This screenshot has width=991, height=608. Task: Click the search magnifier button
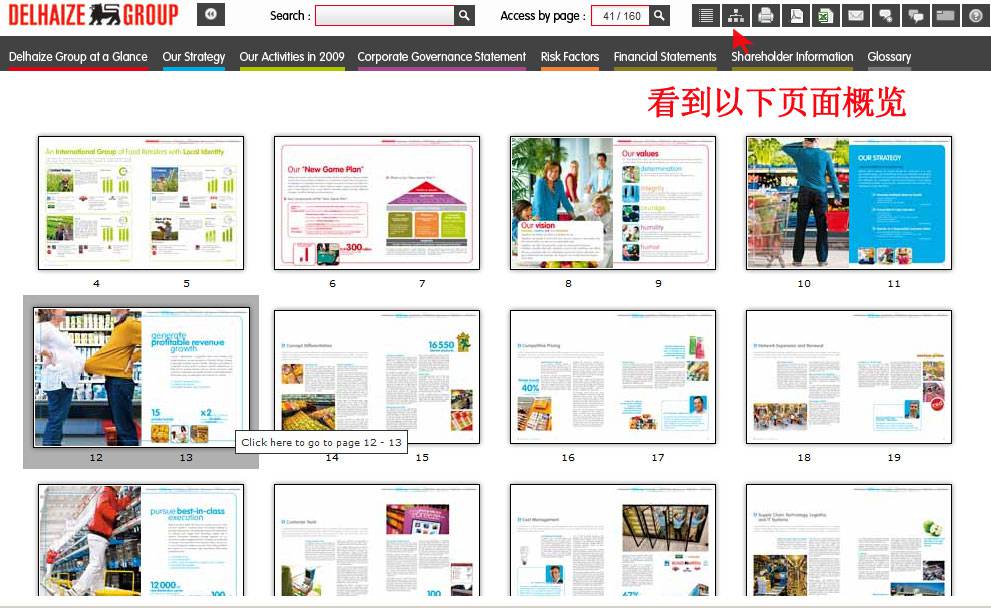click(x=463, y=15)
